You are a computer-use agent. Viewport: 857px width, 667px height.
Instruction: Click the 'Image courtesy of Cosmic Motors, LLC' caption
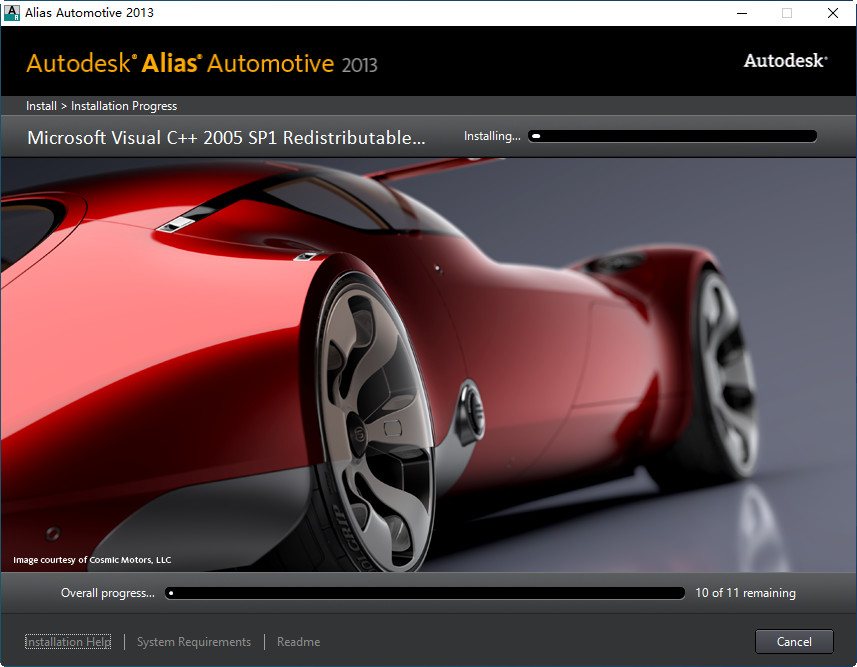tap(92, 560)
